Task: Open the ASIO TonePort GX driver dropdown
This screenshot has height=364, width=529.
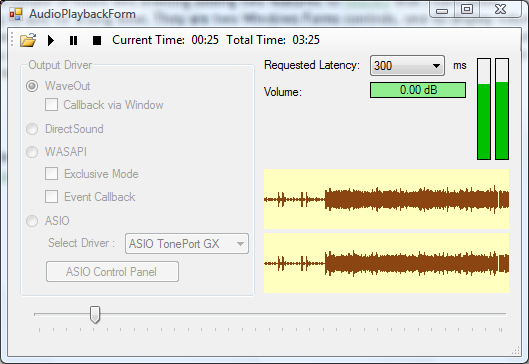Action: click(x=187, y=244)
